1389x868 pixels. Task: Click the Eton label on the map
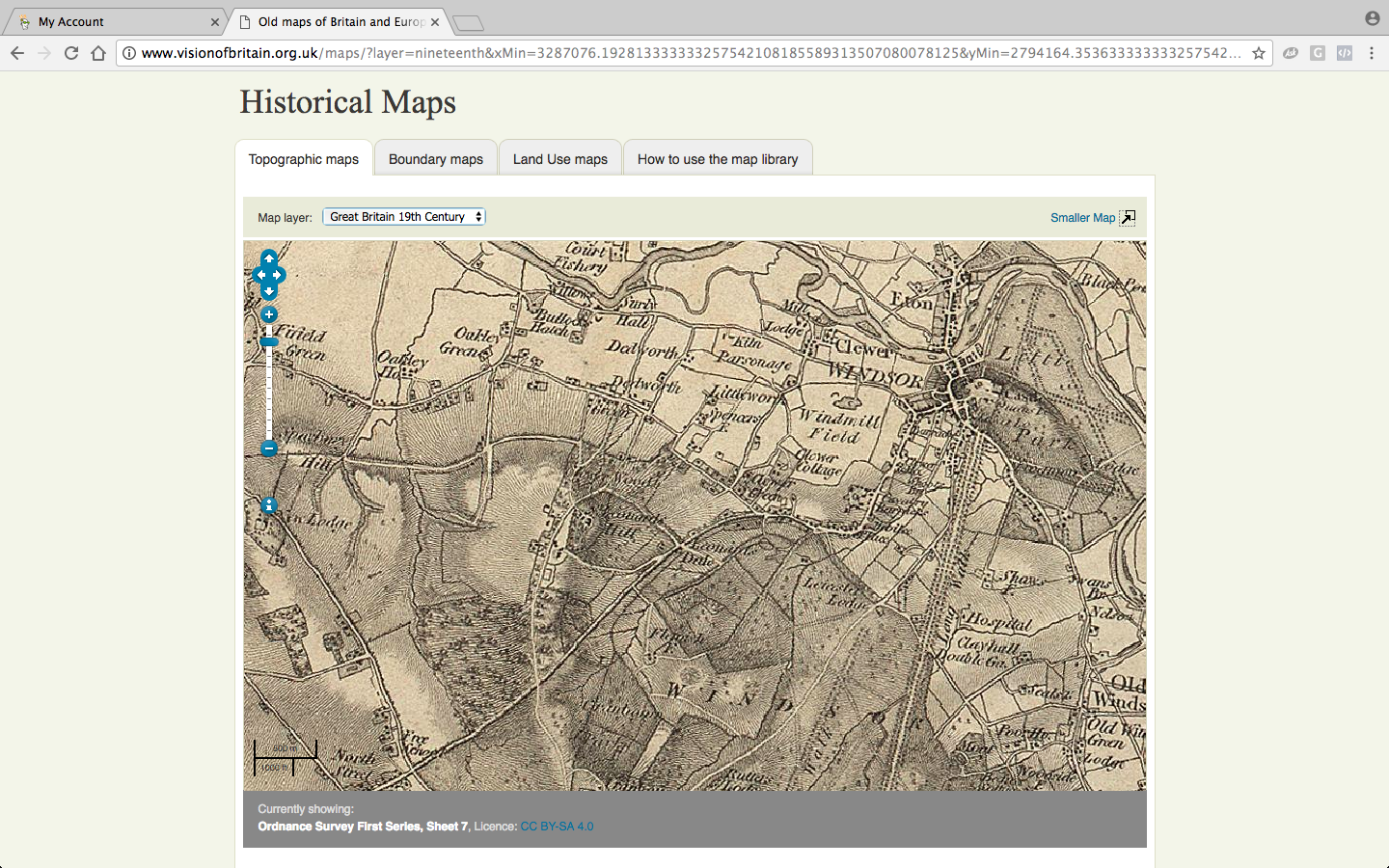coord(912,302)
